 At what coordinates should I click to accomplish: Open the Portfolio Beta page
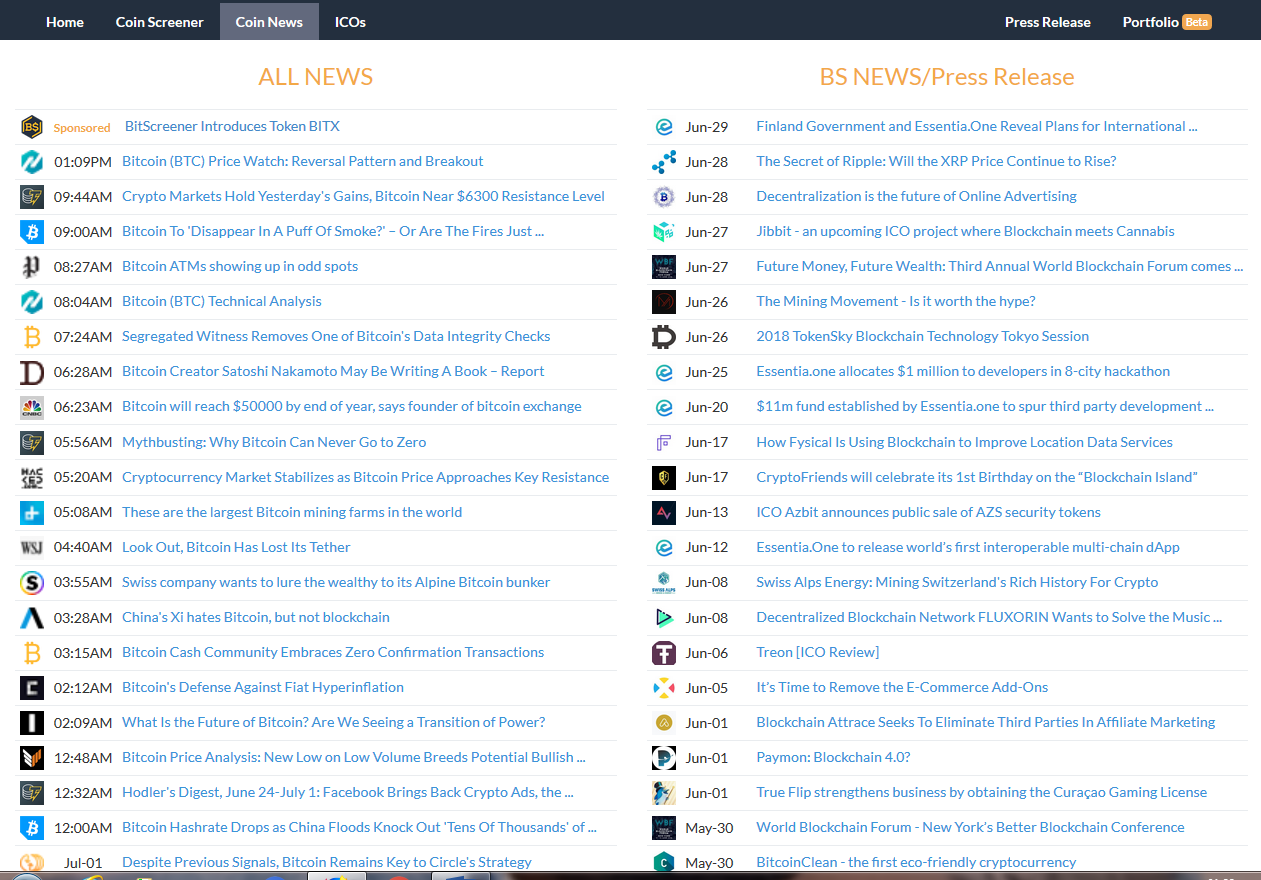pos(1167,22)
